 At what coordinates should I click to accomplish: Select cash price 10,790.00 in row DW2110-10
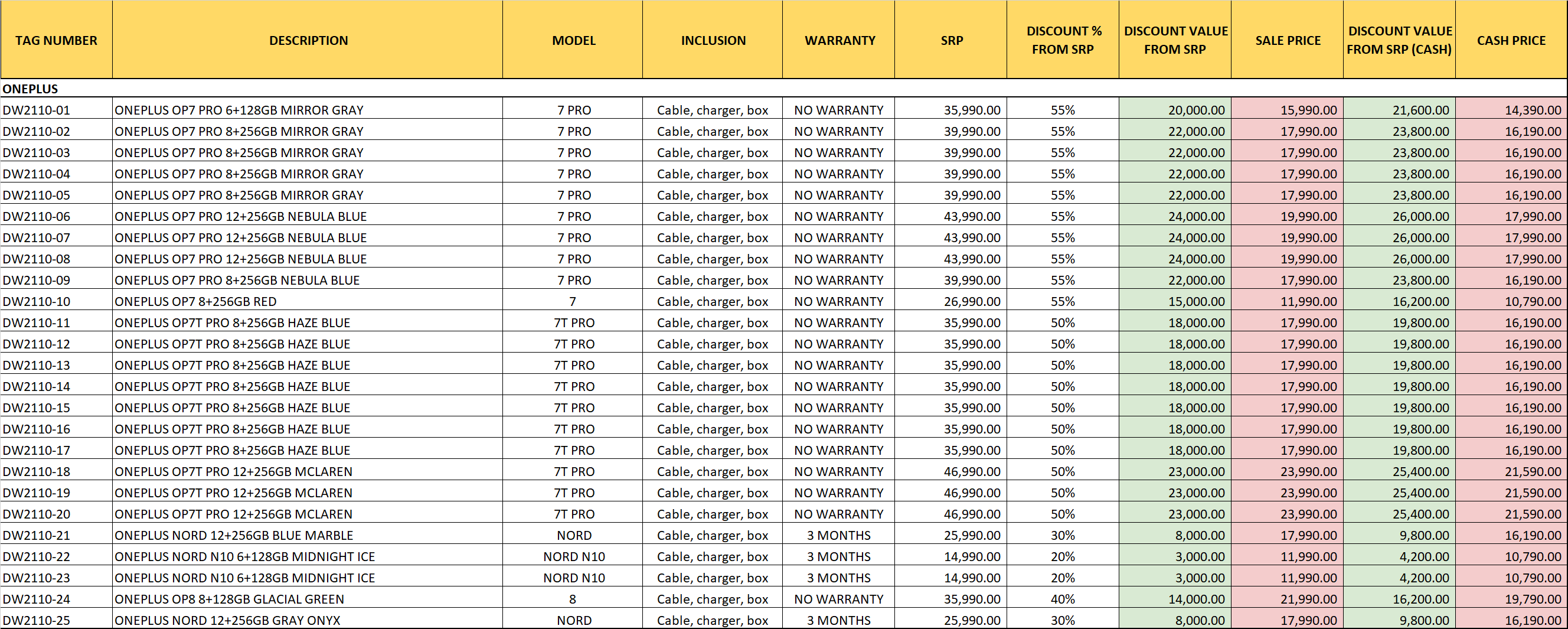1511,301
